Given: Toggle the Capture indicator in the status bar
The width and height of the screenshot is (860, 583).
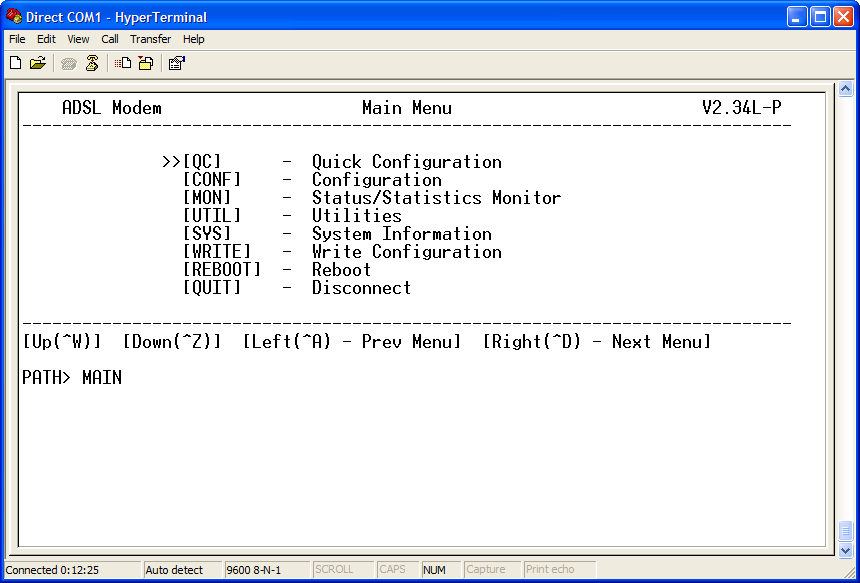Looking at the screenshot, I should coord(489,569).
